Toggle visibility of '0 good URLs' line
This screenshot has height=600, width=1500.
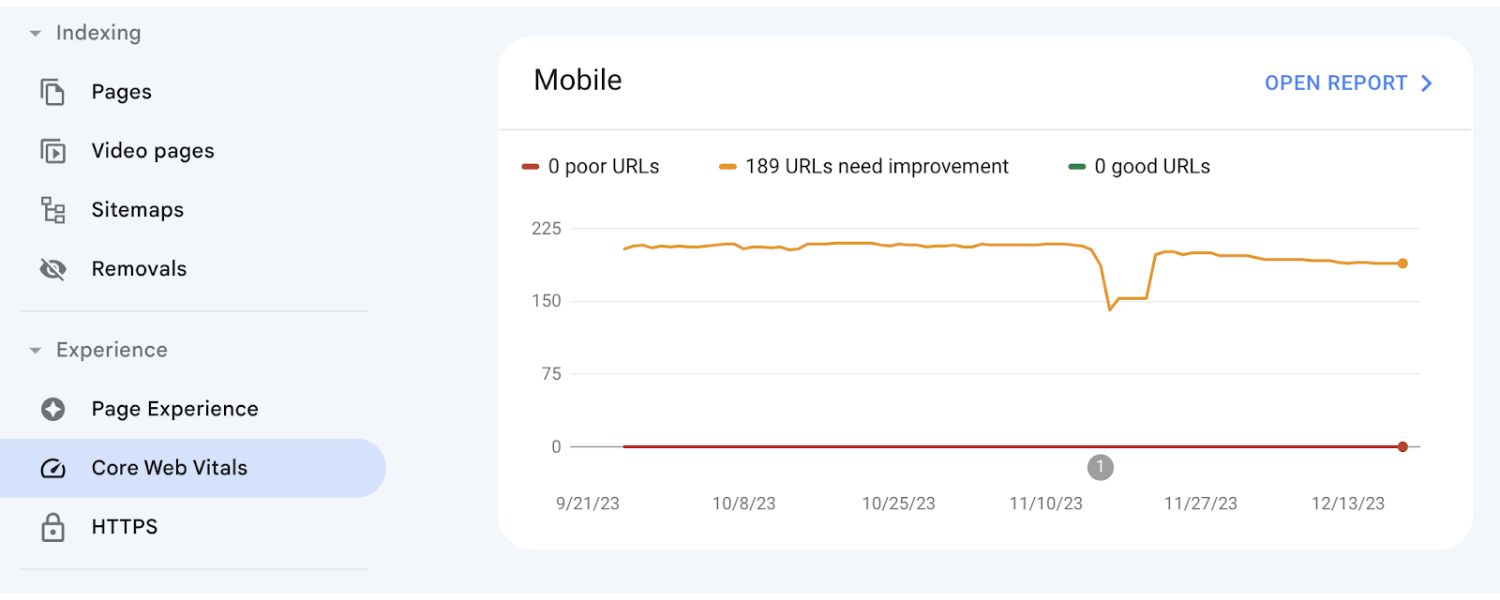pos(1141,166)
